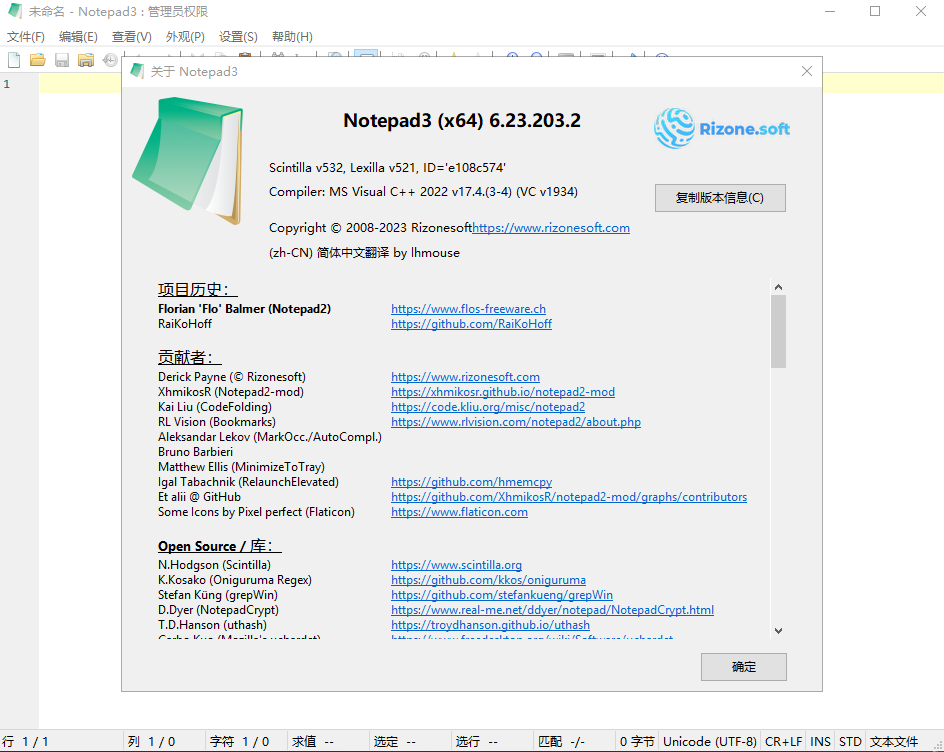Open the scintilla.org link
This screenshot has width=944, height=752.
pyautogui.click(x=456, y=565)
